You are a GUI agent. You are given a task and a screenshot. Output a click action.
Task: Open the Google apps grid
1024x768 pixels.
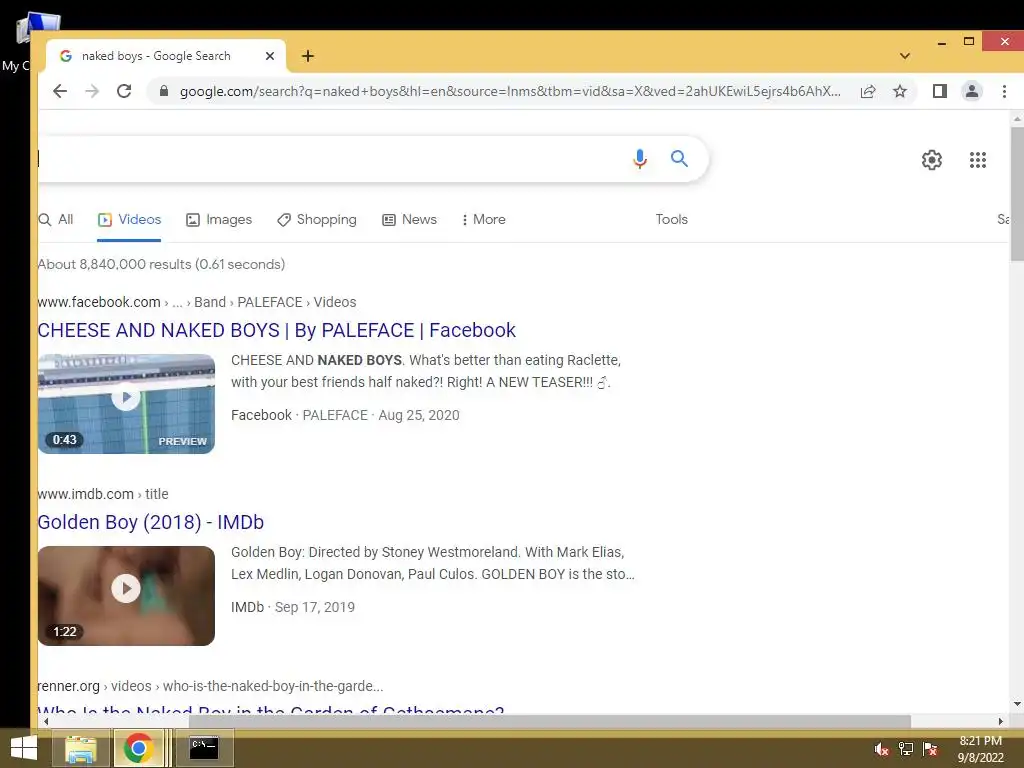pyautogui.click(x=978, y=160)
